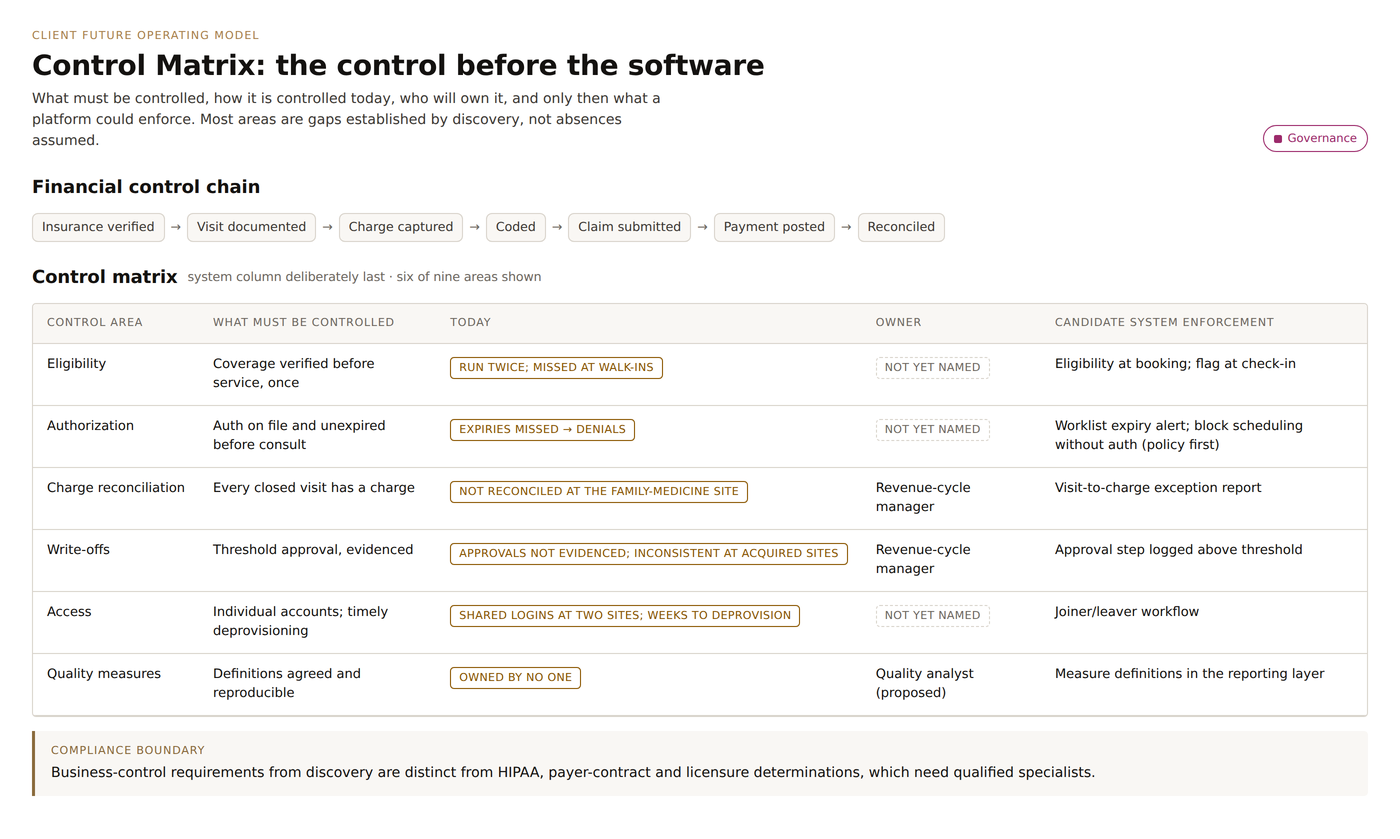Click 'Not yet named' in the Eligibility row
This screenshot has height=839, width=1400.
coord(933,368)
